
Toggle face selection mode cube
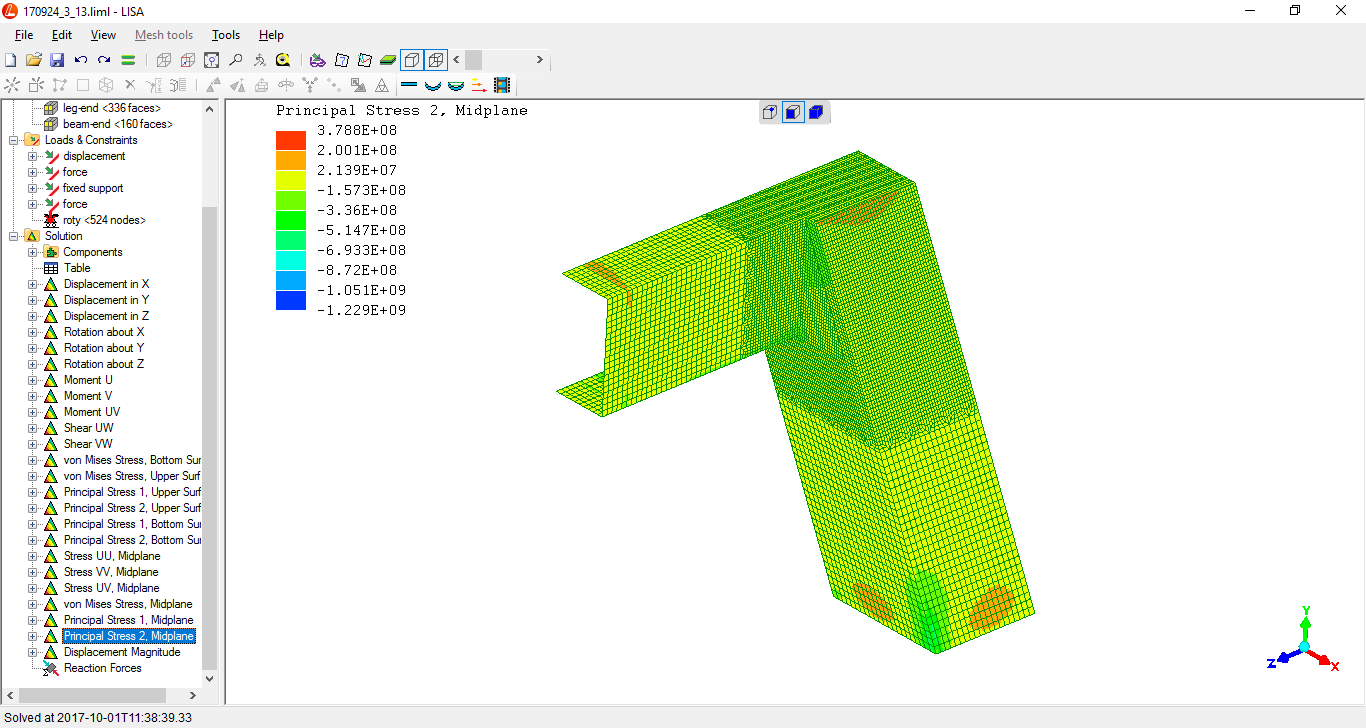click(793, 112)
